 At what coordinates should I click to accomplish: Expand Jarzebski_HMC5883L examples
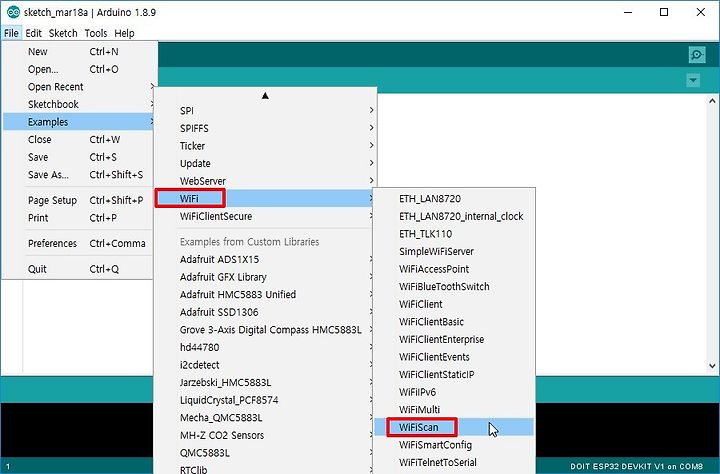pyautogui.click(x=265, y=383)
